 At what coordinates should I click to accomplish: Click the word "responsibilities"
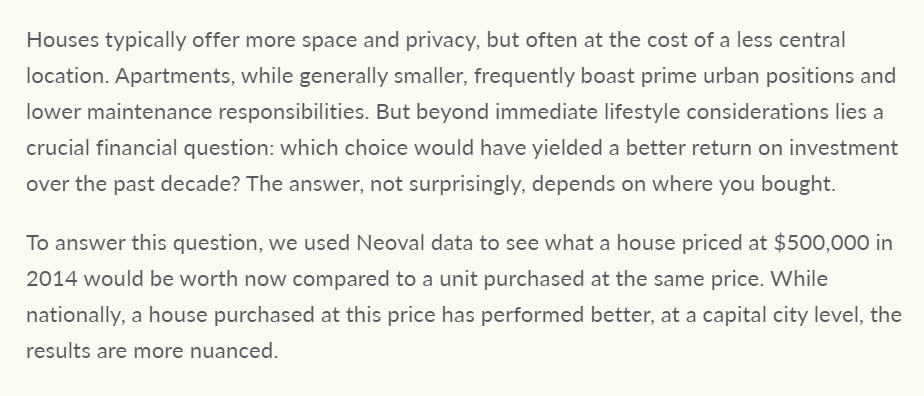293,113
